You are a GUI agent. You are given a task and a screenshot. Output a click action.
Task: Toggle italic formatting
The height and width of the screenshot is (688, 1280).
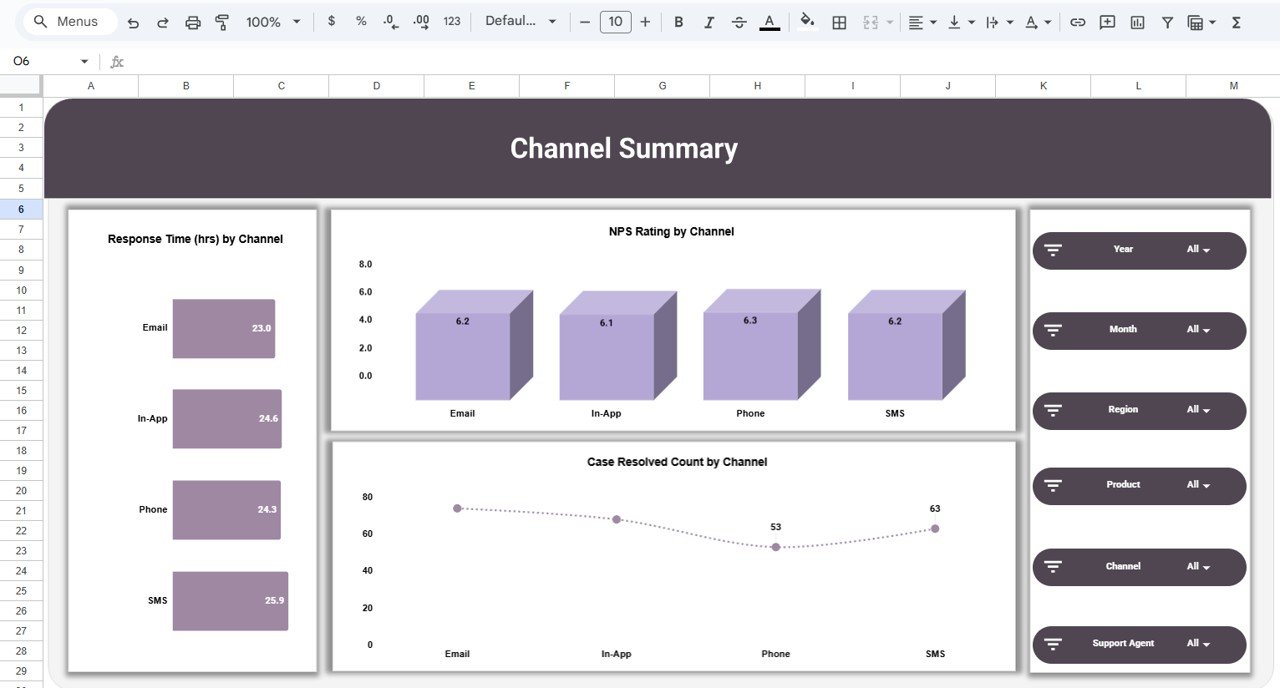point(709,20)
